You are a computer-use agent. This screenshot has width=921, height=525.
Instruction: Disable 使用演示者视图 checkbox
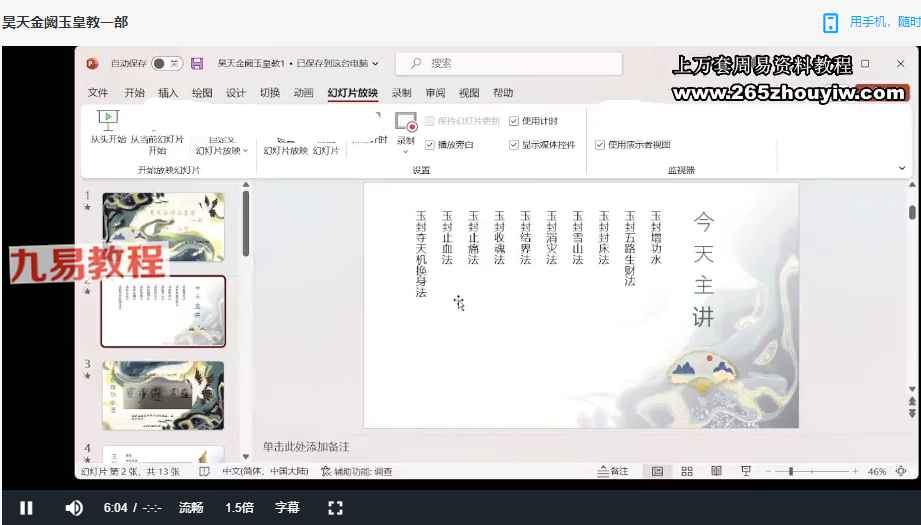coord(600,145)
